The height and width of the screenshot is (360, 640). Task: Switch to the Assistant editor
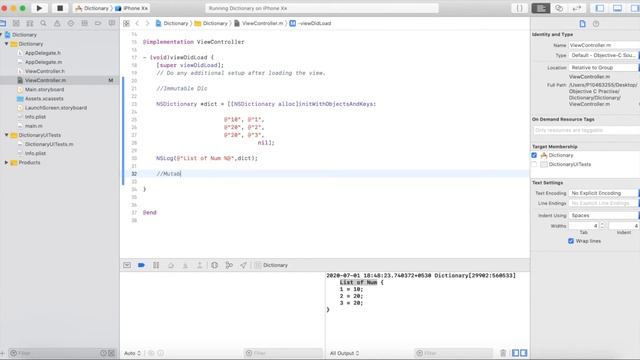pyautogui.click(x=559, y=8)
